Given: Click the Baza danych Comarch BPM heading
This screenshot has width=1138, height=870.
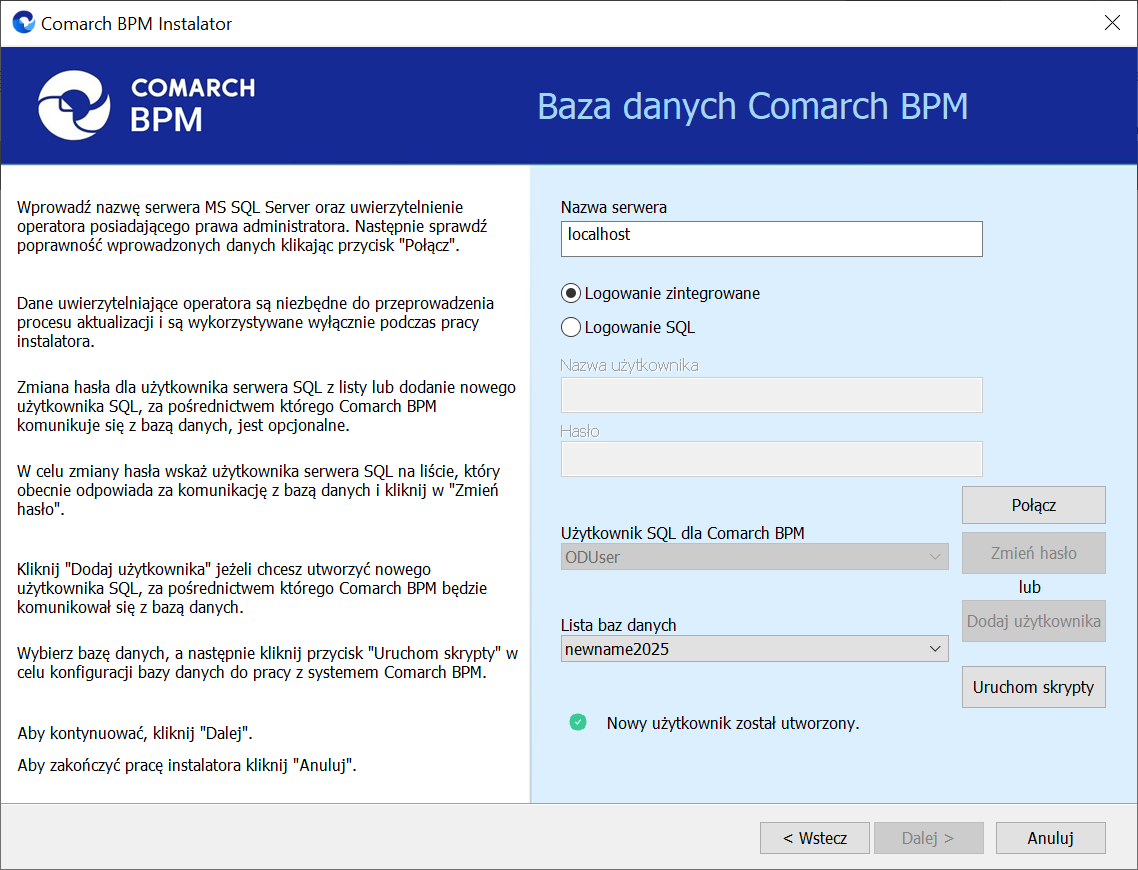Looking at the screenshot, I should click(x=753, y=107).
